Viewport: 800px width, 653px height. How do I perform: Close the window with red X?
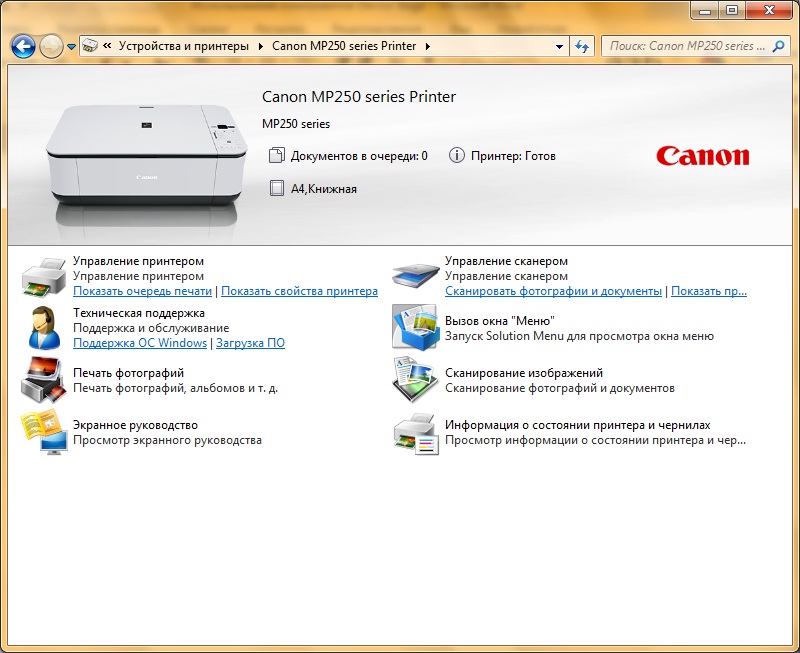(x=769, y=10)
